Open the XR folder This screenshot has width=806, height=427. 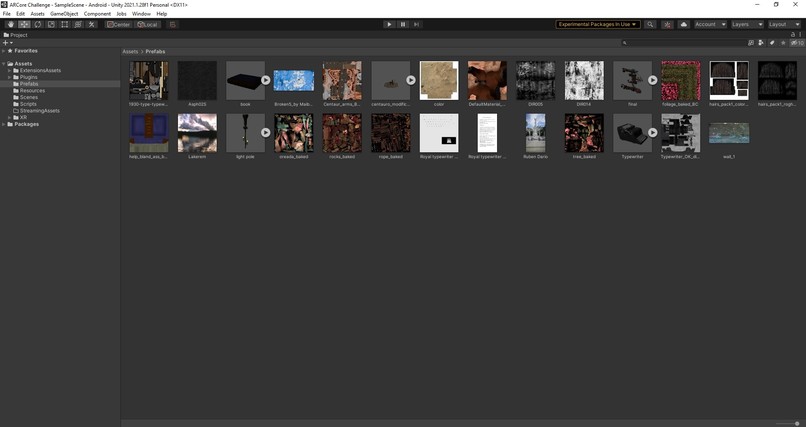(x=24, y=117)
